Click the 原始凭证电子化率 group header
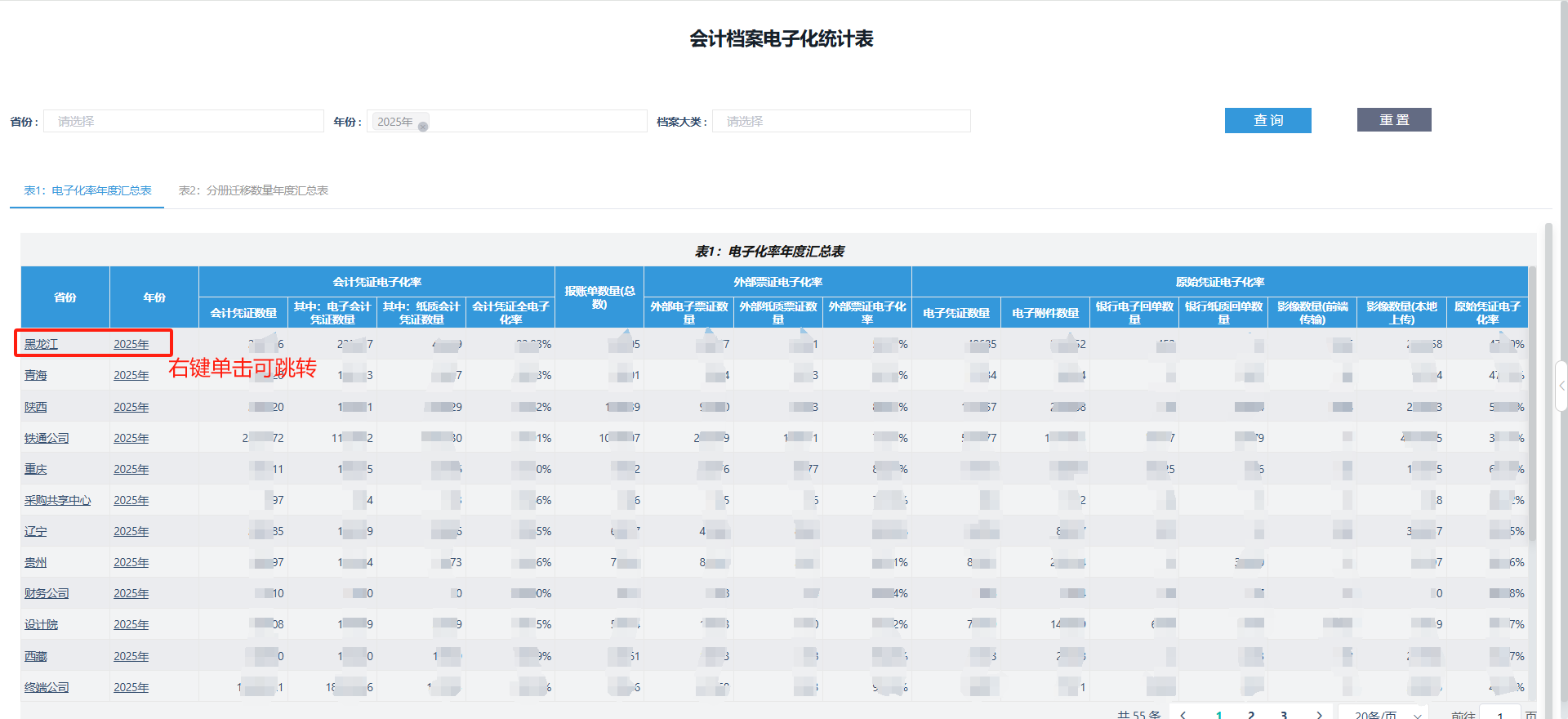Screen dimensions: 1568x719 (x=1220, y=282)
